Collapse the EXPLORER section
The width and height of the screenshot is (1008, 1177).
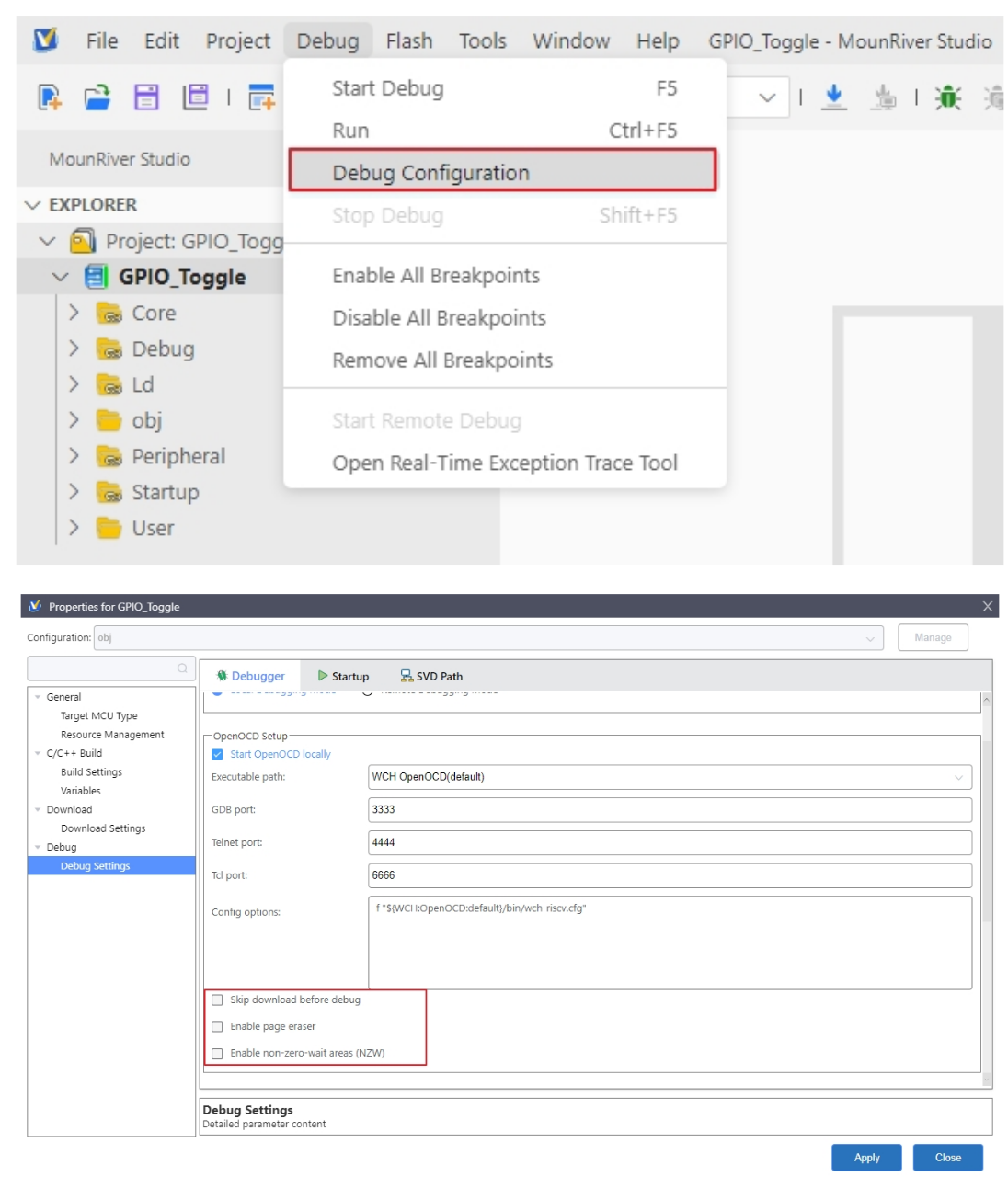point(33,205)
